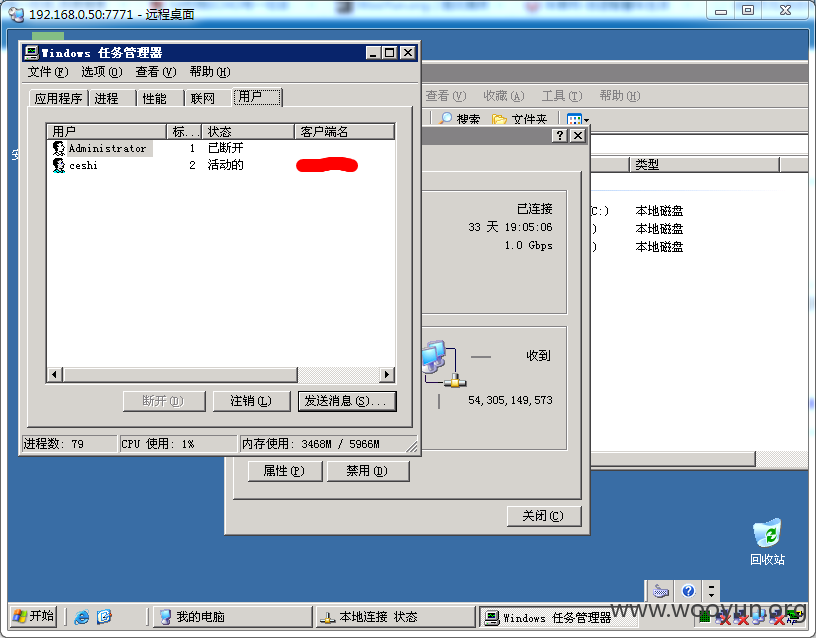Launch Internet Explorer from quick launch
Image resolution: width=816 pixels, height=638 pixels.
tap(82, 617)
